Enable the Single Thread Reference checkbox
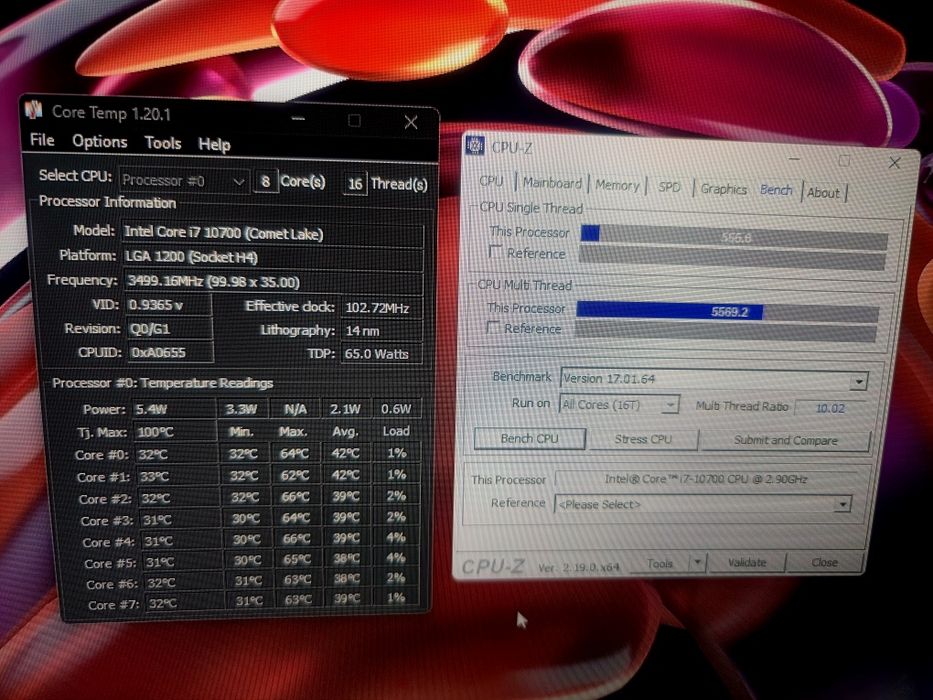933x700 pixels. point(495,251)
